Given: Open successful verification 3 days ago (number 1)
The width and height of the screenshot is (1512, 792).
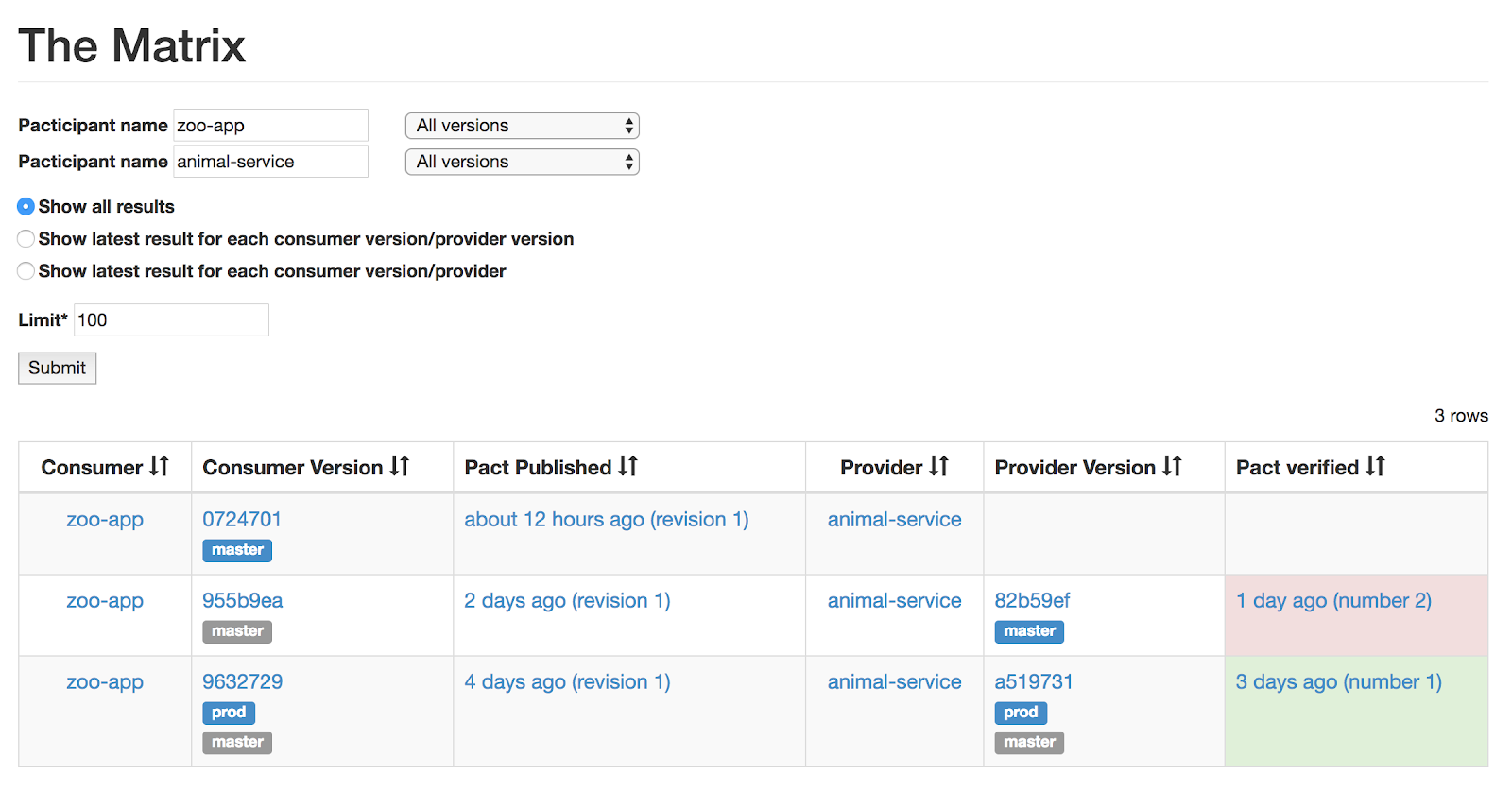Looking at the screenshot, I should (x=1338, y=682).
